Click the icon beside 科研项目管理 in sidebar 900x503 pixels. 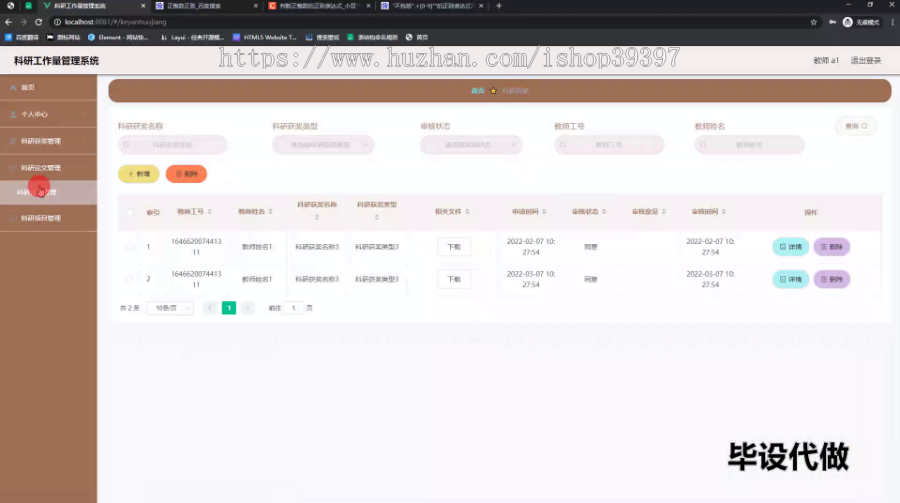(x=13, y=218)
